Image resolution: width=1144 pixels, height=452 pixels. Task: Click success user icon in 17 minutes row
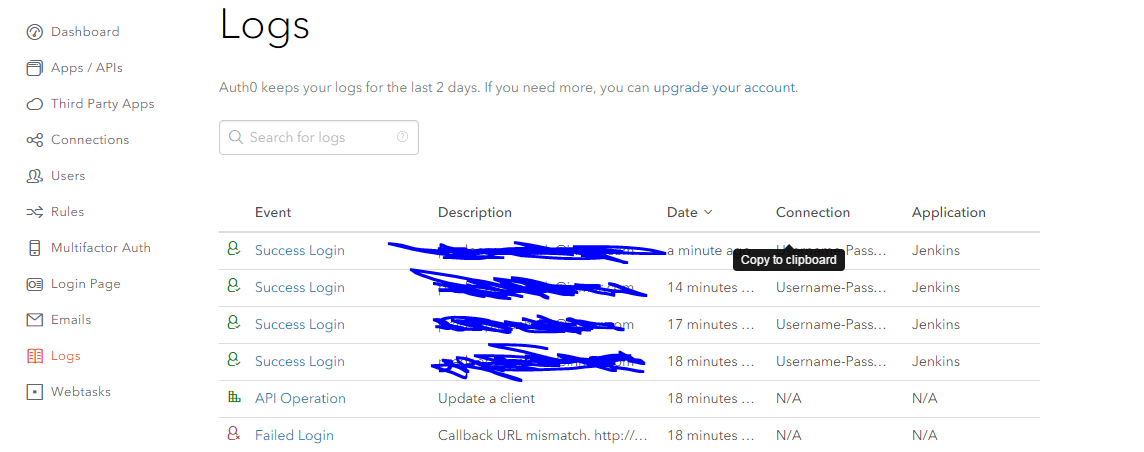[233, 323]
